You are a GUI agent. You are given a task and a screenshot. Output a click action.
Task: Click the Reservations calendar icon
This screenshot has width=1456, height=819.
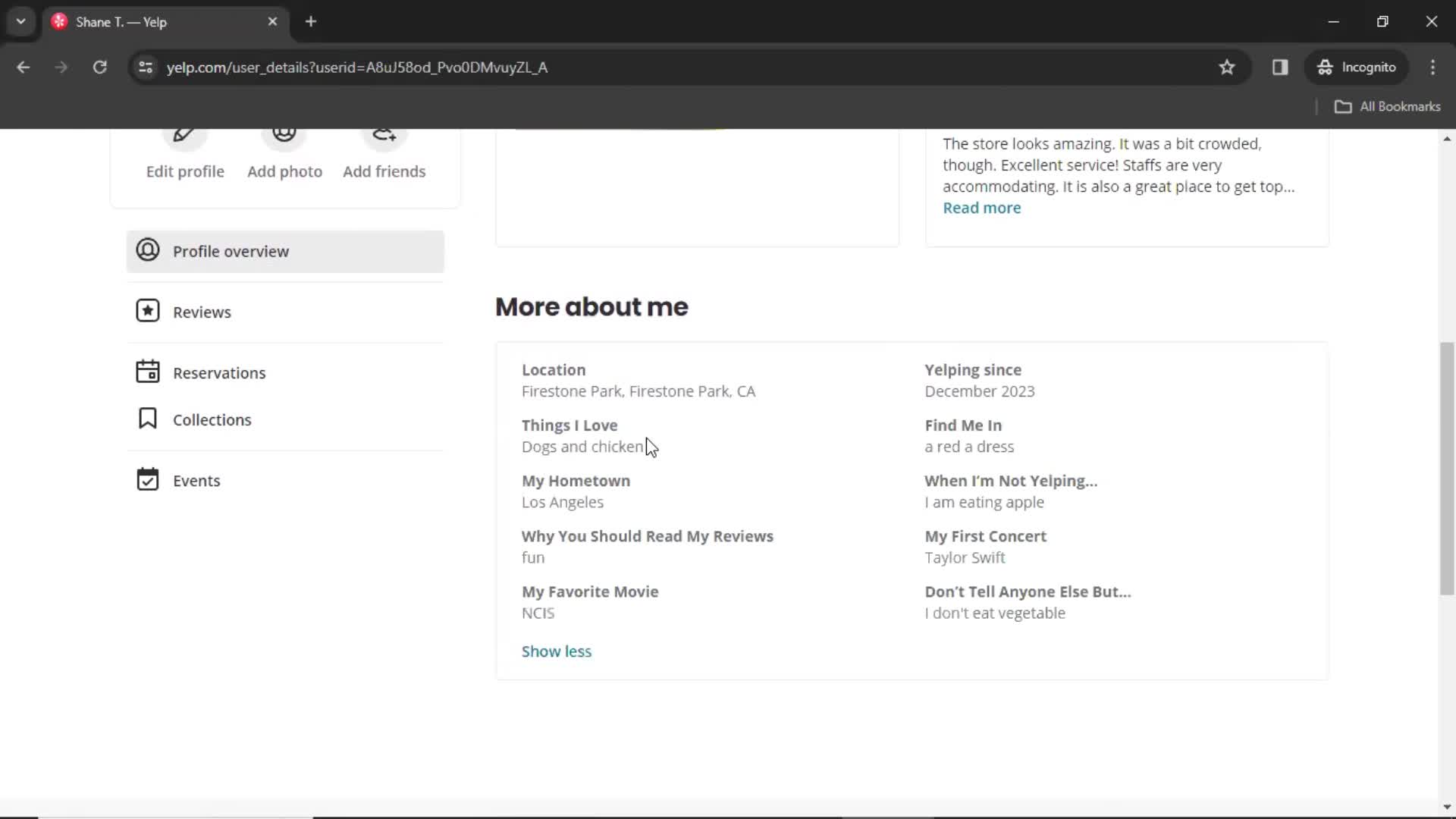click(x=148, y=372)
